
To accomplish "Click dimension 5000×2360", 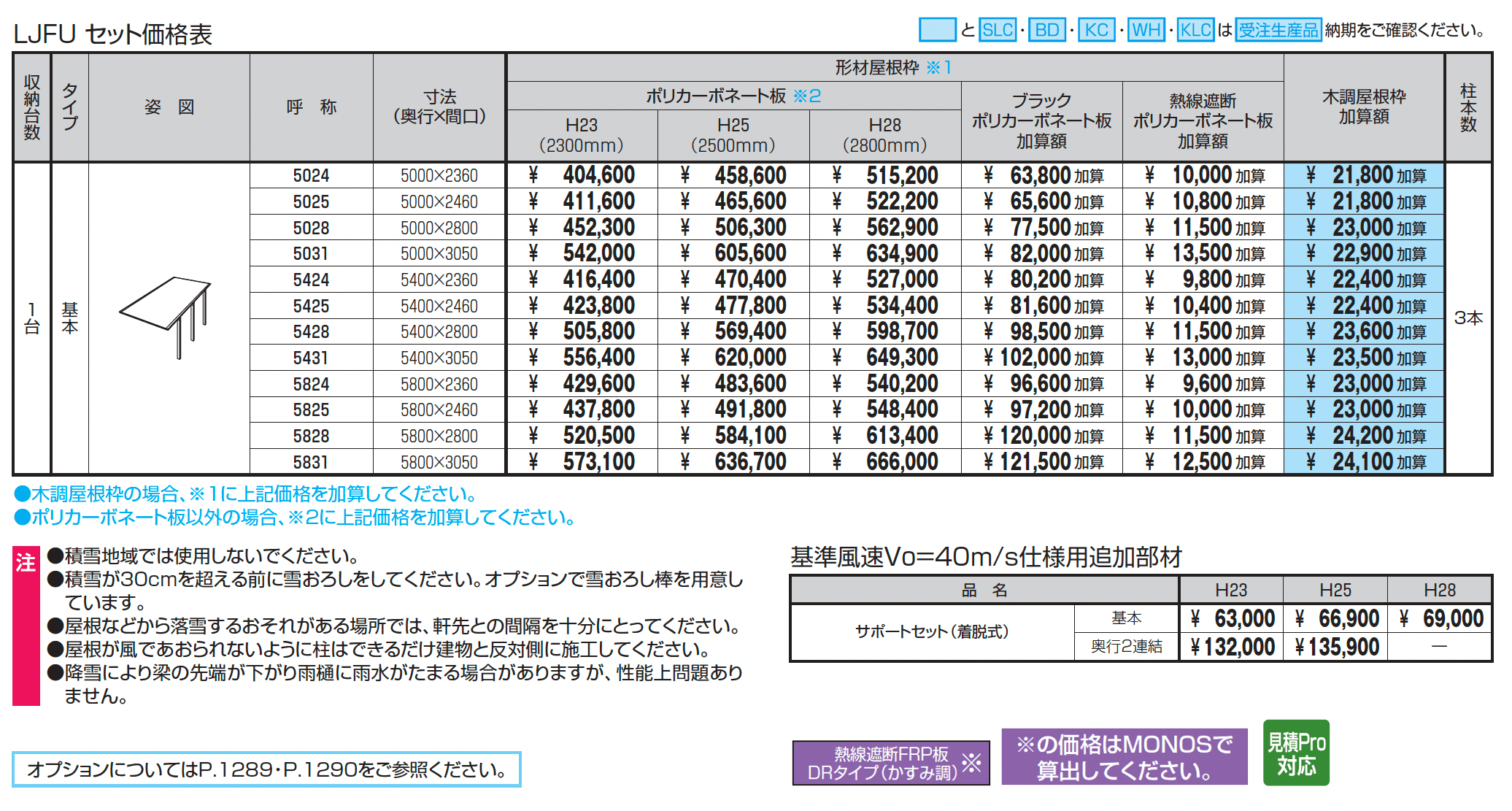I will tap(439, 176).
